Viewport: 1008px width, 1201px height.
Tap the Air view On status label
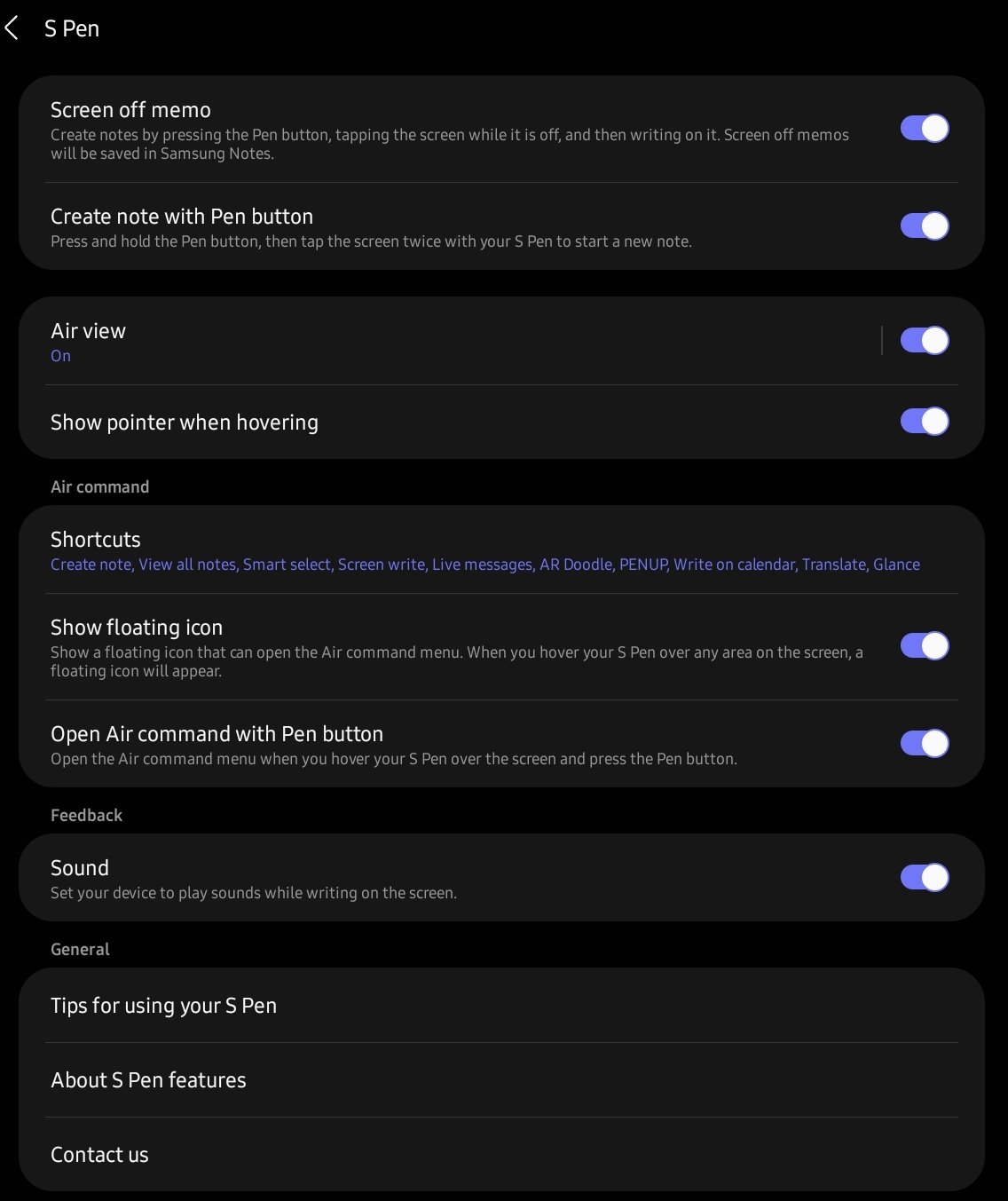60,356
